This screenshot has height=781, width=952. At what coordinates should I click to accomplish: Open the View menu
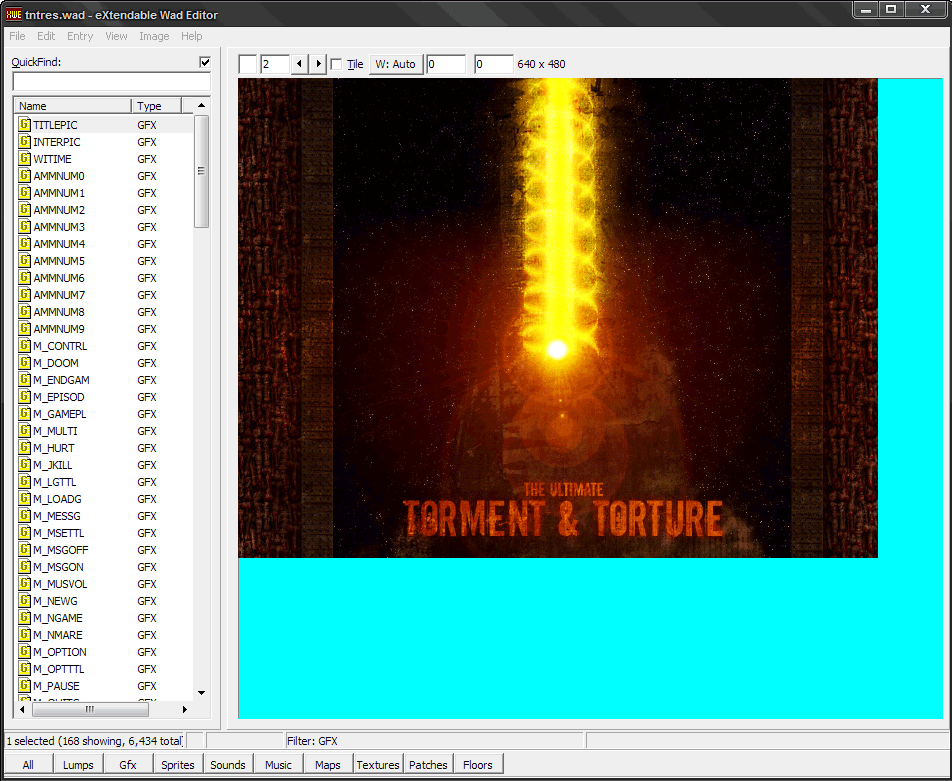[x=116, y=36]
